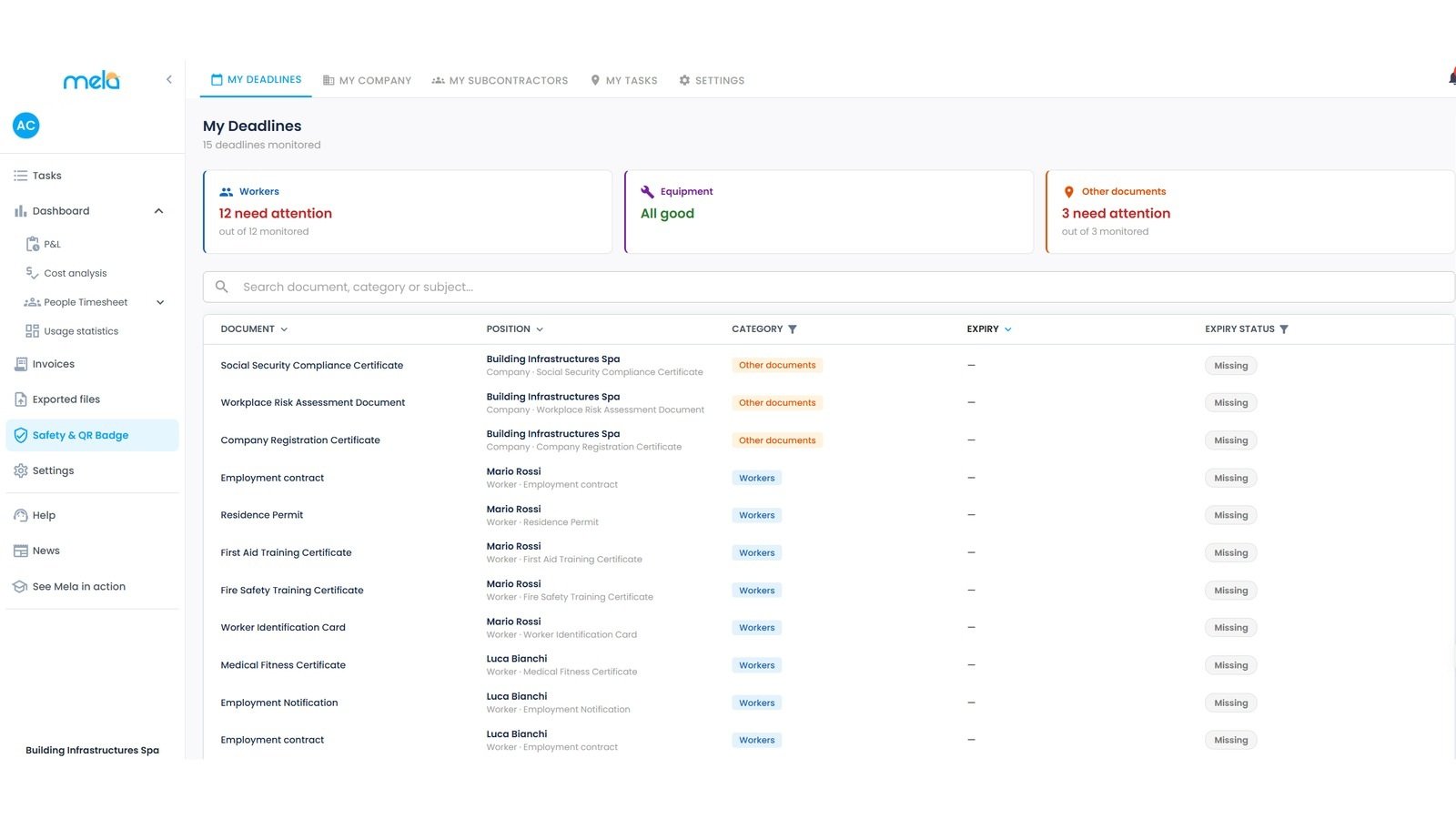Click Missing status for Residence Permit
The image size is (1456, 819).
pos(1230,515)
